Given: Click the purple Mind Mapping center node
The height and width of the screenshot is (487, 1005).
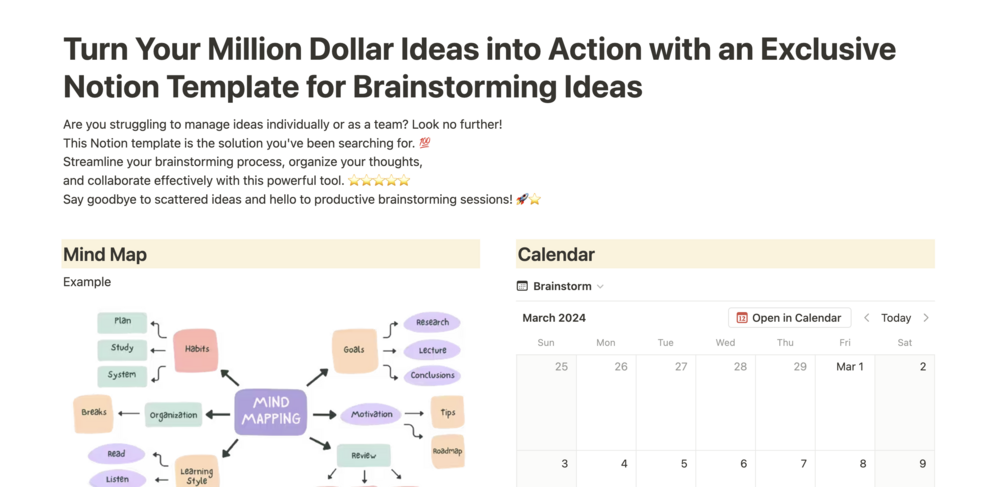Looking at the screenshot, I should 271,412.
